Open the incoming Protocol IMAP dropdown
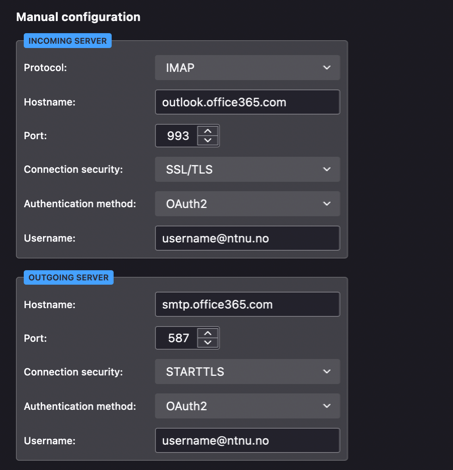 click(x=247, y=68)
